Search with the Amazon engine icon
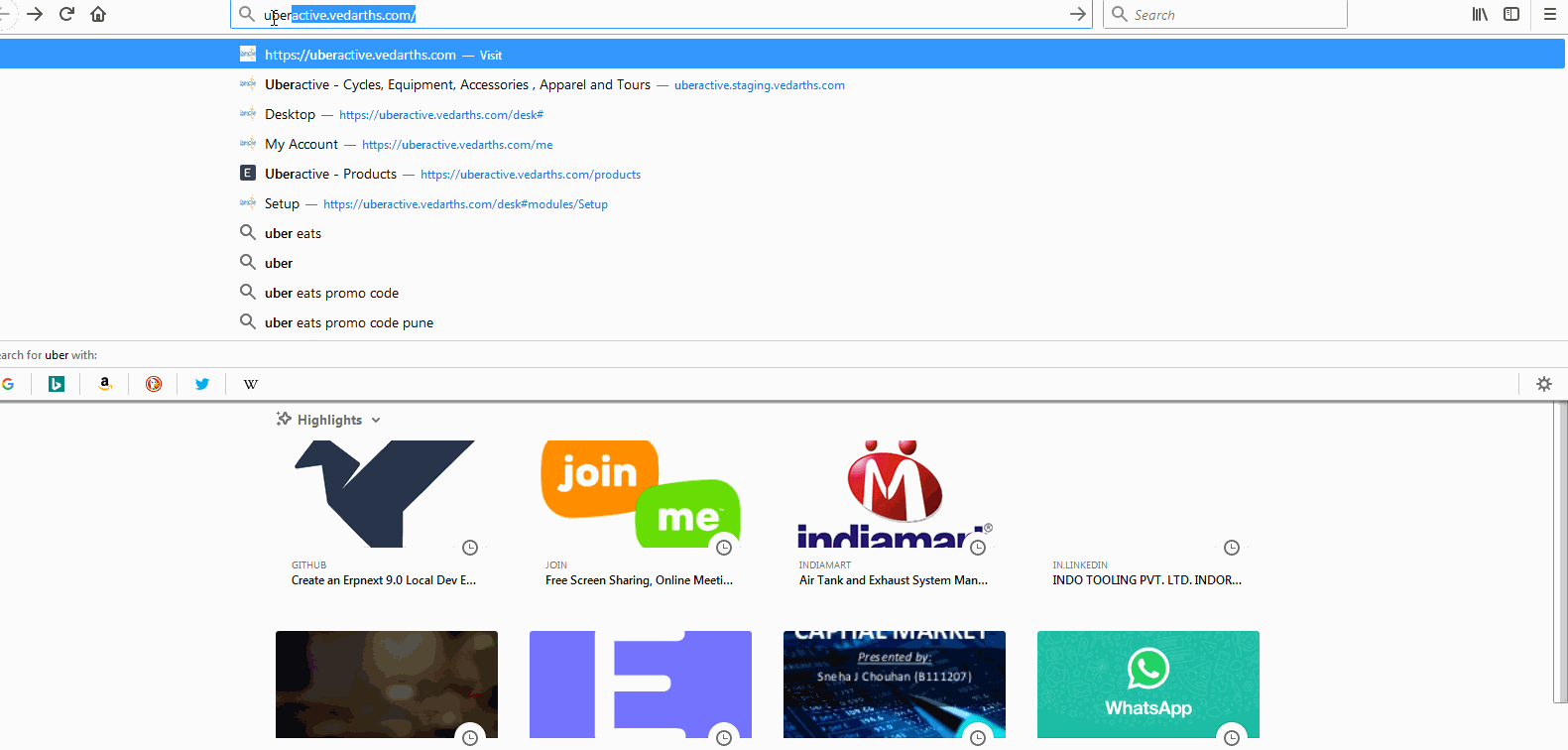 [105, 384]
